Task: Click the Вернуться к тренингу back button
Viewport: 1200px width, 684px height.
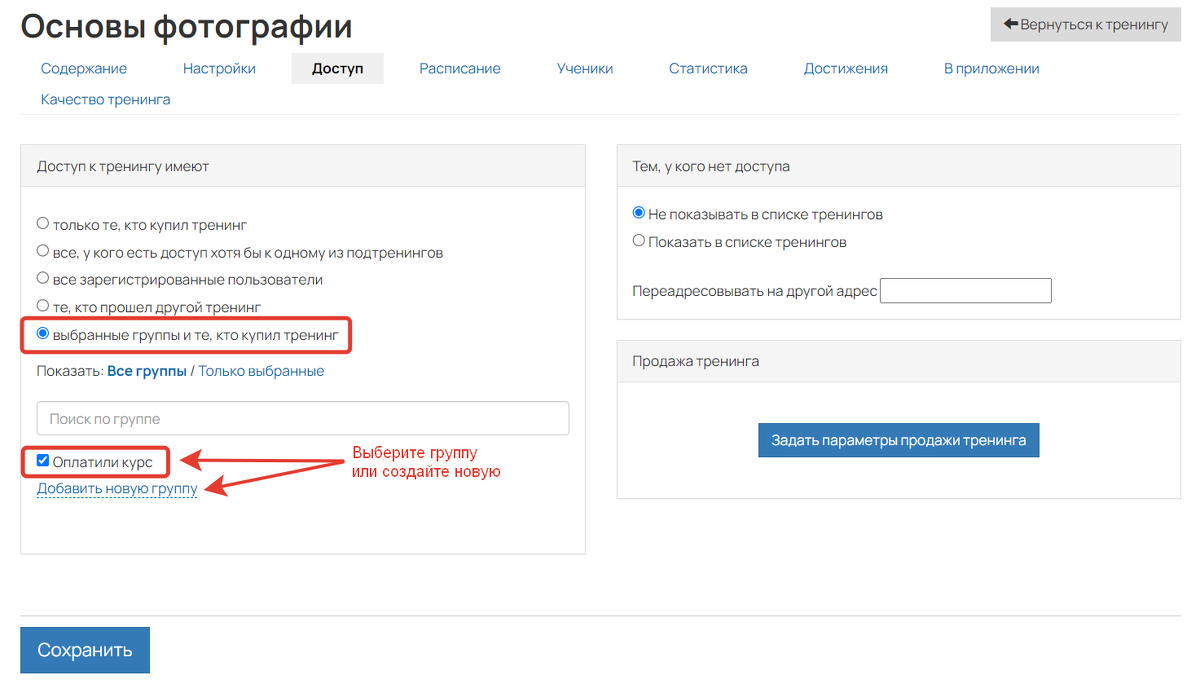Action: 1086,24
